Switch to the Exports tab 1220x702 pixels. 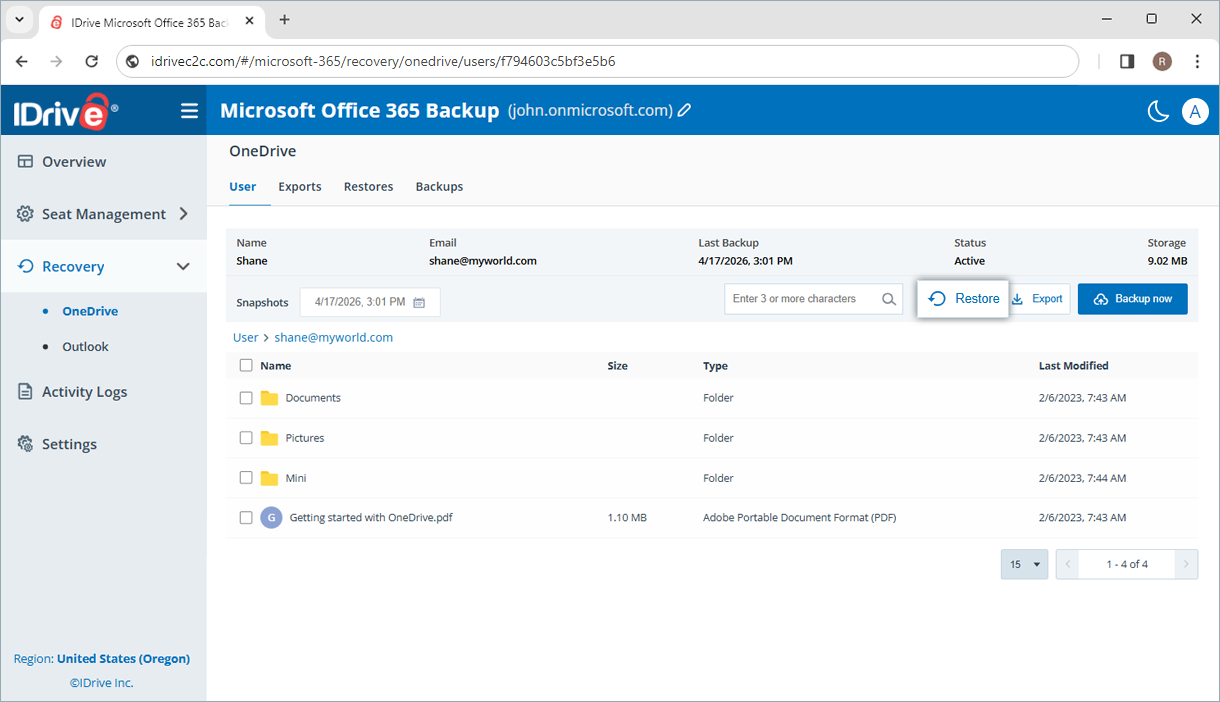click(300, 187)
